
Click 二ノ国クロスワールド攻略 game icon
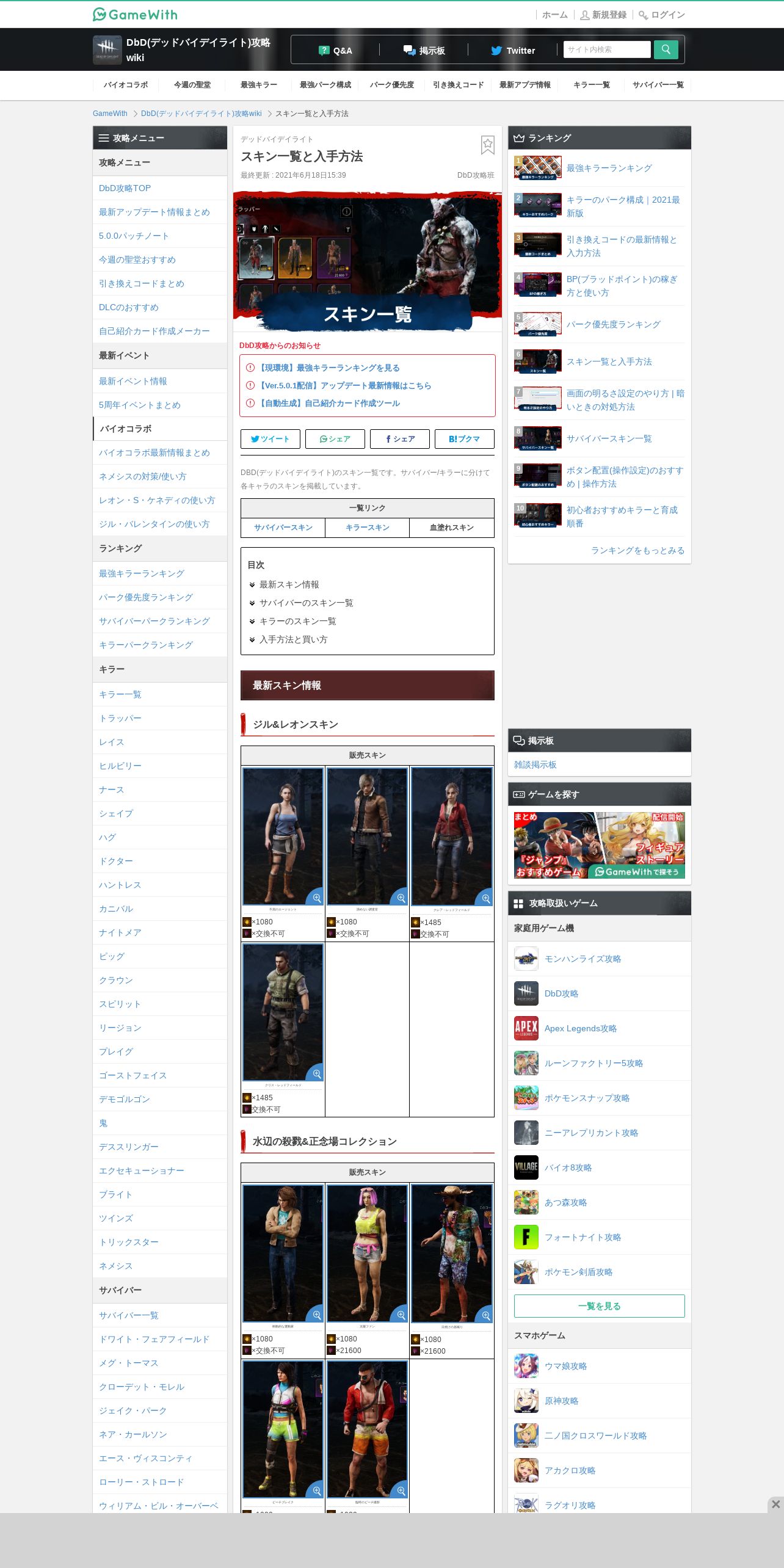click(526, 1436)
